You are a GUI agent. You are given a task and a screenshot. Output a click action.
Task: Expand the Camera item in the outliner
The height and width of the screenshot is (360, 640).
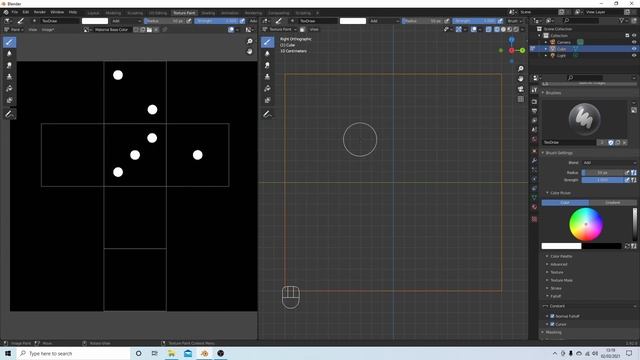(x=546, y=42)
